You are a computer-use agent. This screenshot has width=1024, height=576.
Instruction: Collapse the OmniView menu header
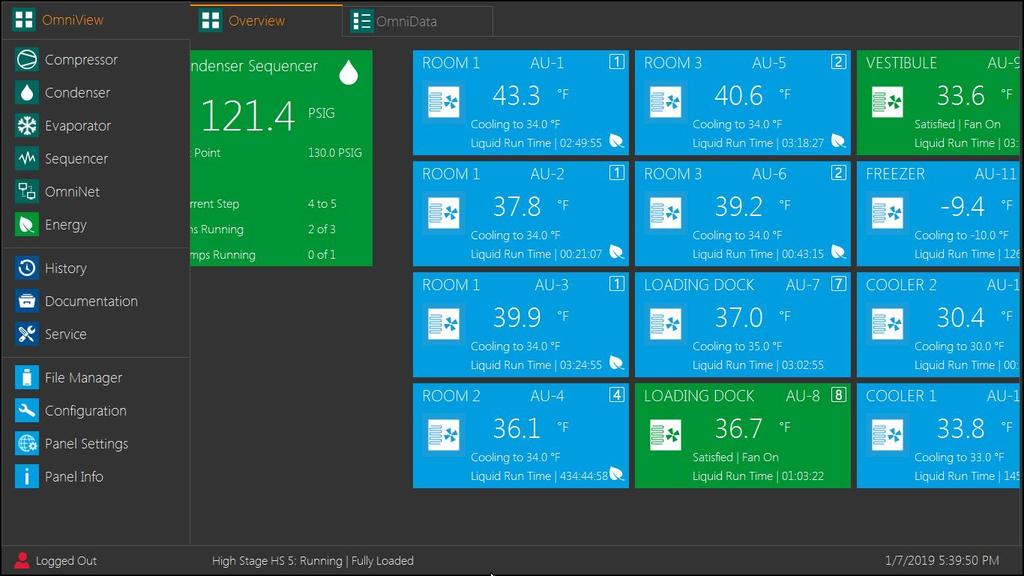pos(60,20)
